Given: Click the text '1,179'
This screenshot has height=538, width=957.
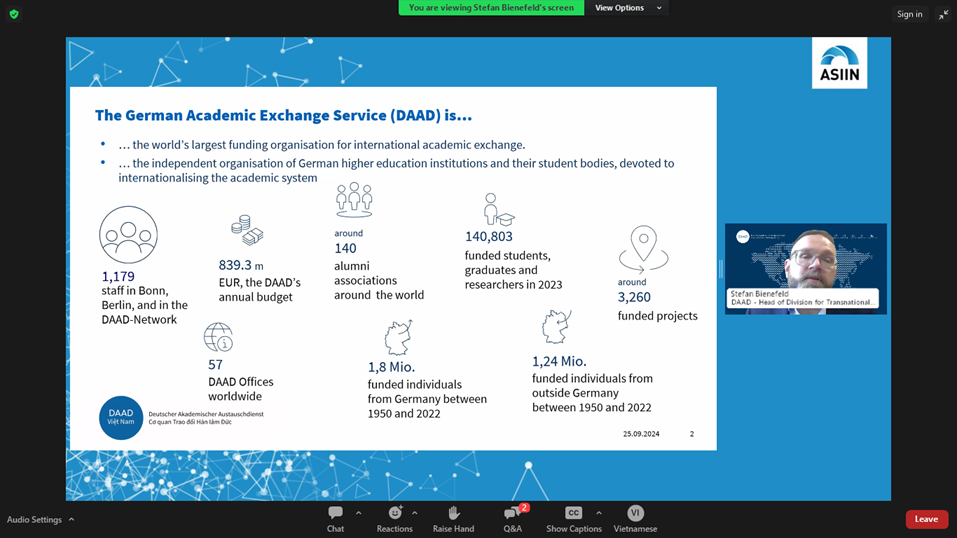Looking at the screenshot, I should 118,276.
